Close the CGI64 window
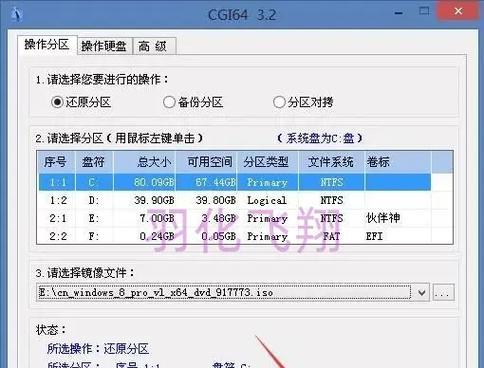The width and height of the screenshot is (484, 368). [x=458, y=11]
